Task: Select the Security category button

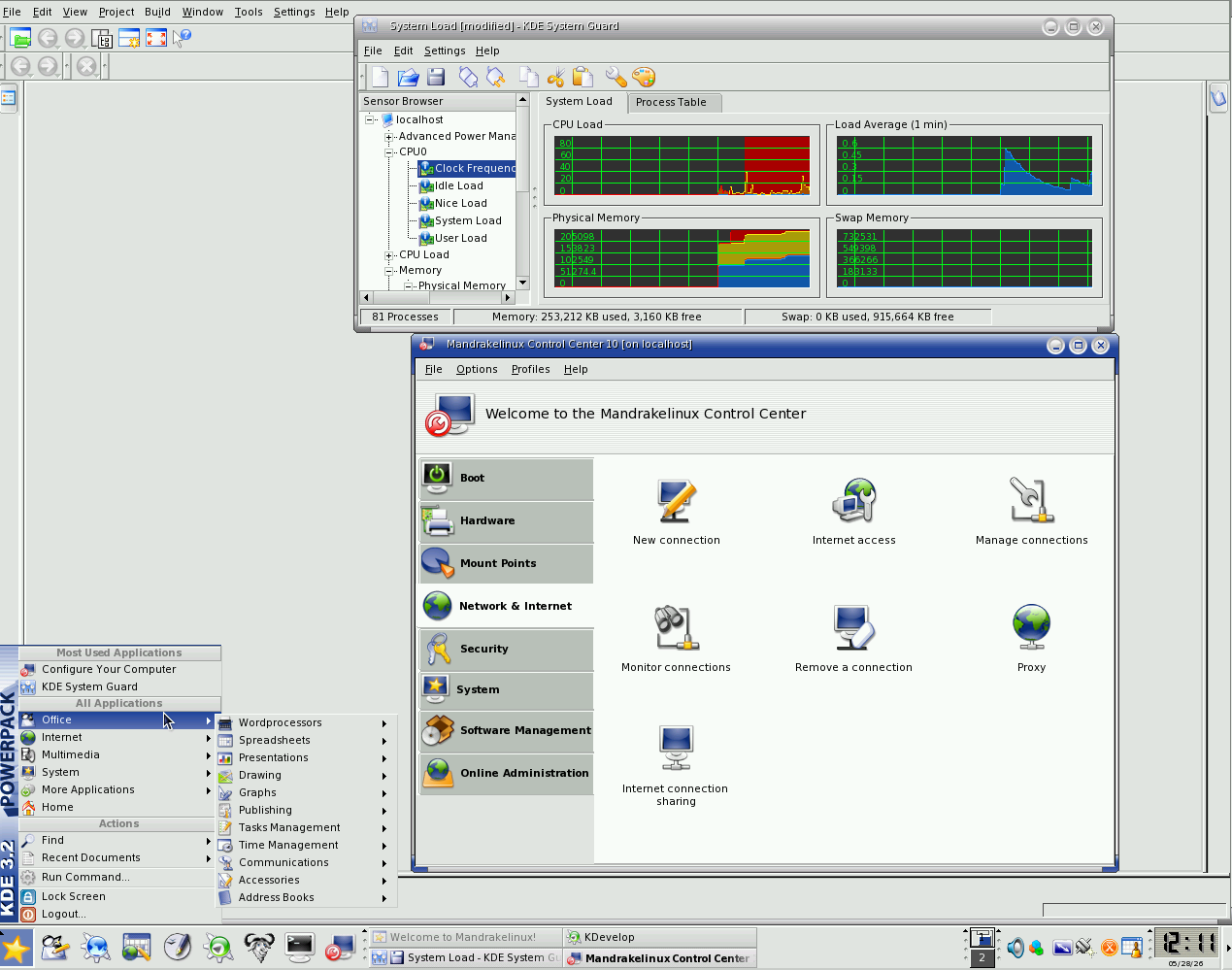Action: [x=507, y=649]
